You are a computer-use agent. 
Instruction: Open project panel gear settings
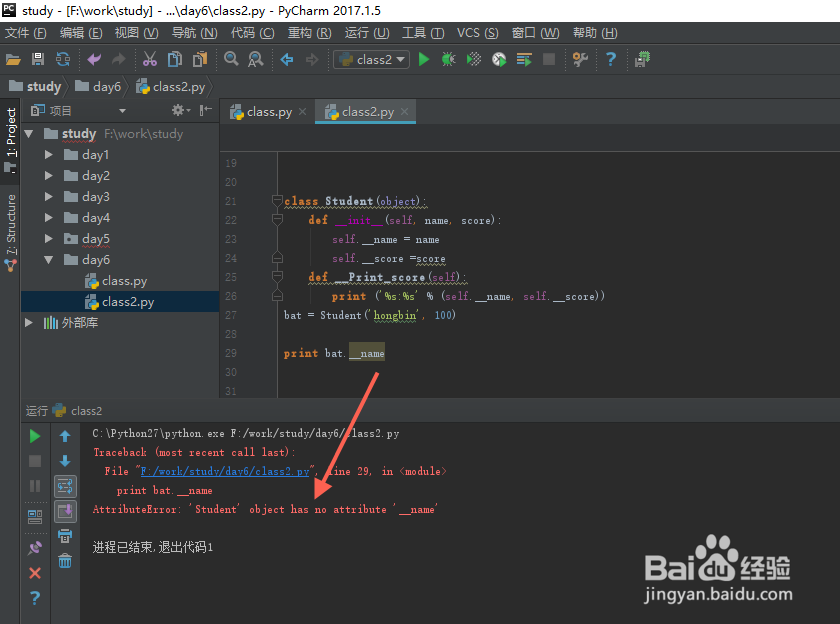point(181,110)
